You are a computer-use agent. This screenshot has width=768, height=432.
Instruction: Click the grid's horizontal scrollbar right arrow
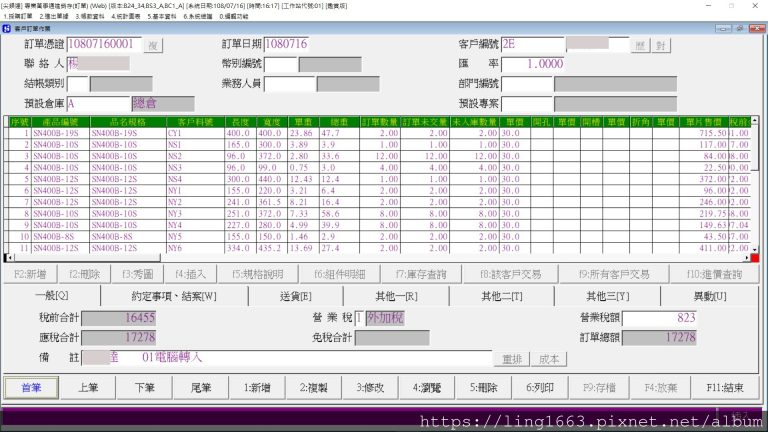(x=747, y=258)
